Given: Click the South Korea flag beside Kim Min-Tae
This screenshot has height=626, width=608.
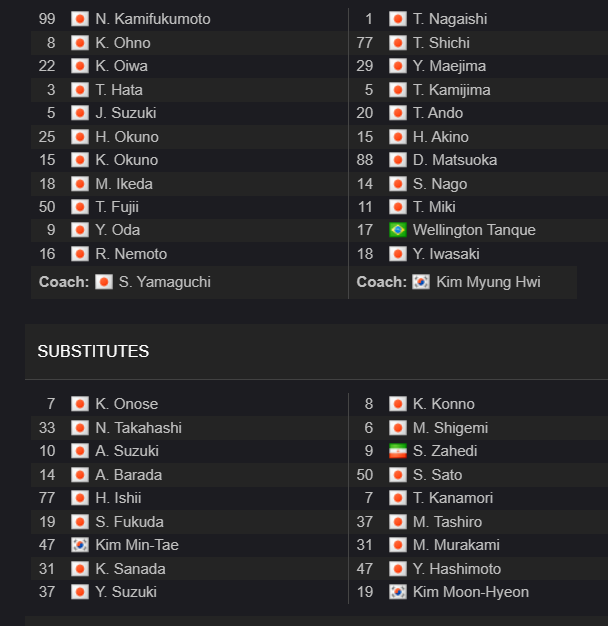Looking at the screenshot, I should pyautogui.click(x=80, y=545).
